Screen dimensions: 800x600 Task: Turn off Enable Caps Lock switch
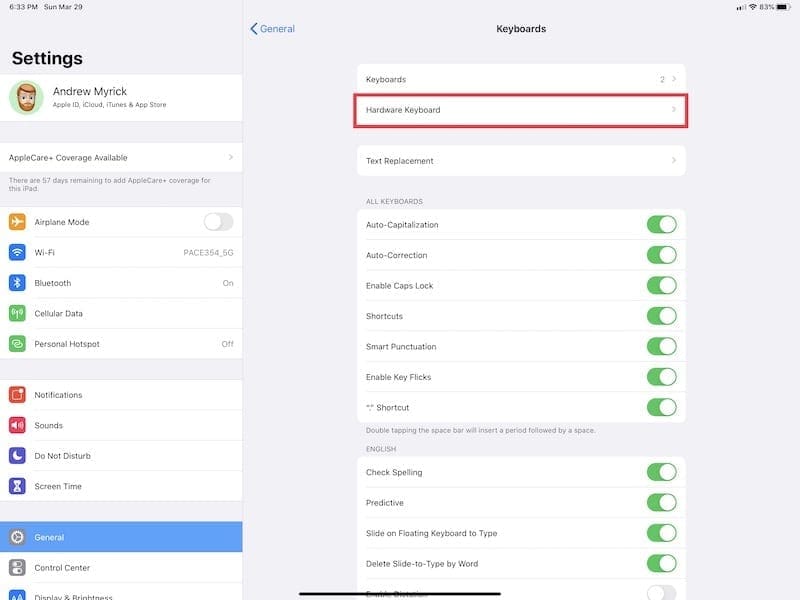[662, 285]
